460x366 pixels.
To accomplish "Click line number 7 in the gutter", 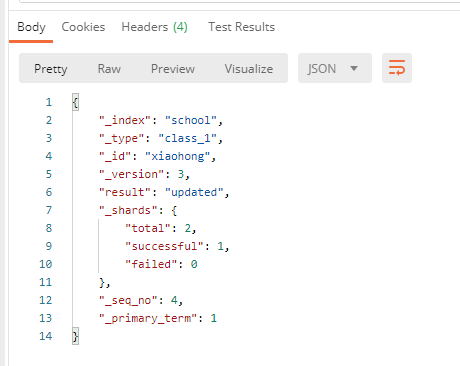I will tap(49, 210).
